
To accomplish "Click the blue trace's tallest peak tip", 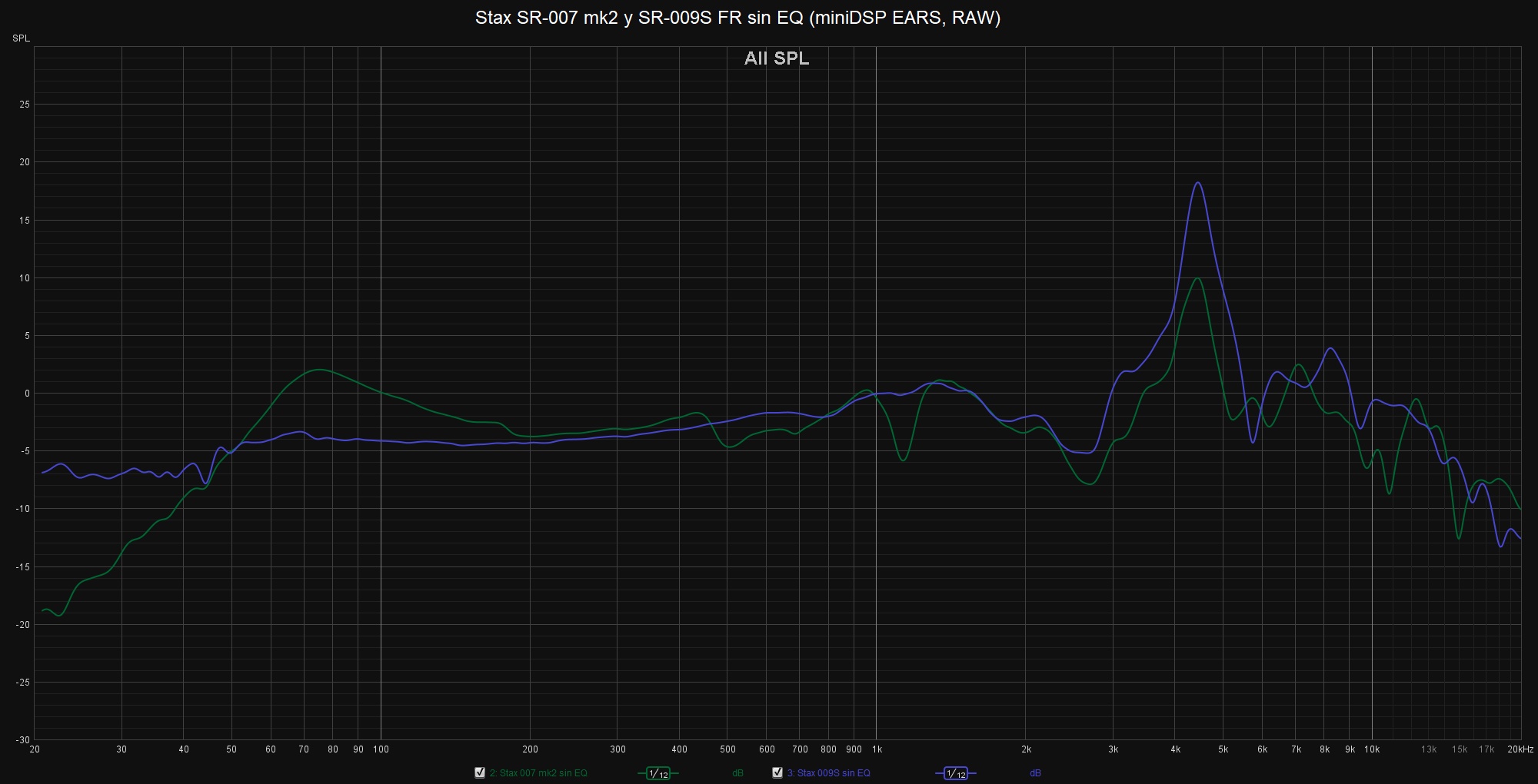I will pos(1198,182).
